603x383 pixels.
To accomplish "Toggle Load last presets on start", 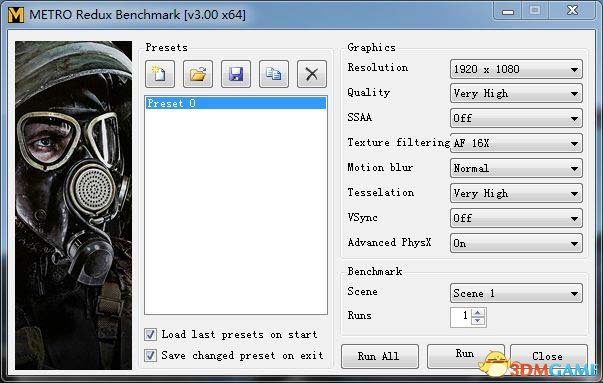I will tap(150, 334).
